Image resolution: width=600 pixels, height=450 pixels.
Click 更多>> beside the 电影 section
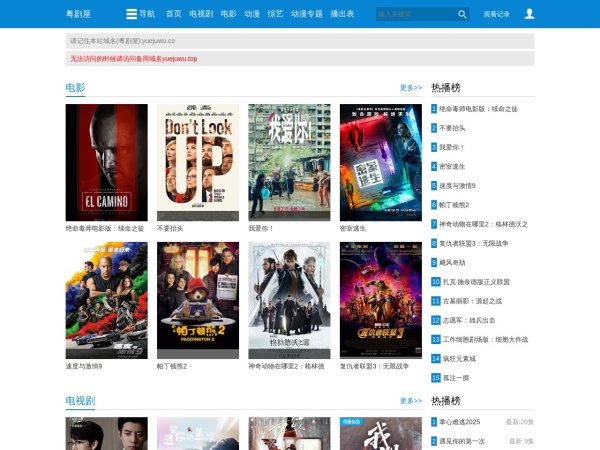click(x=411, y=88)
